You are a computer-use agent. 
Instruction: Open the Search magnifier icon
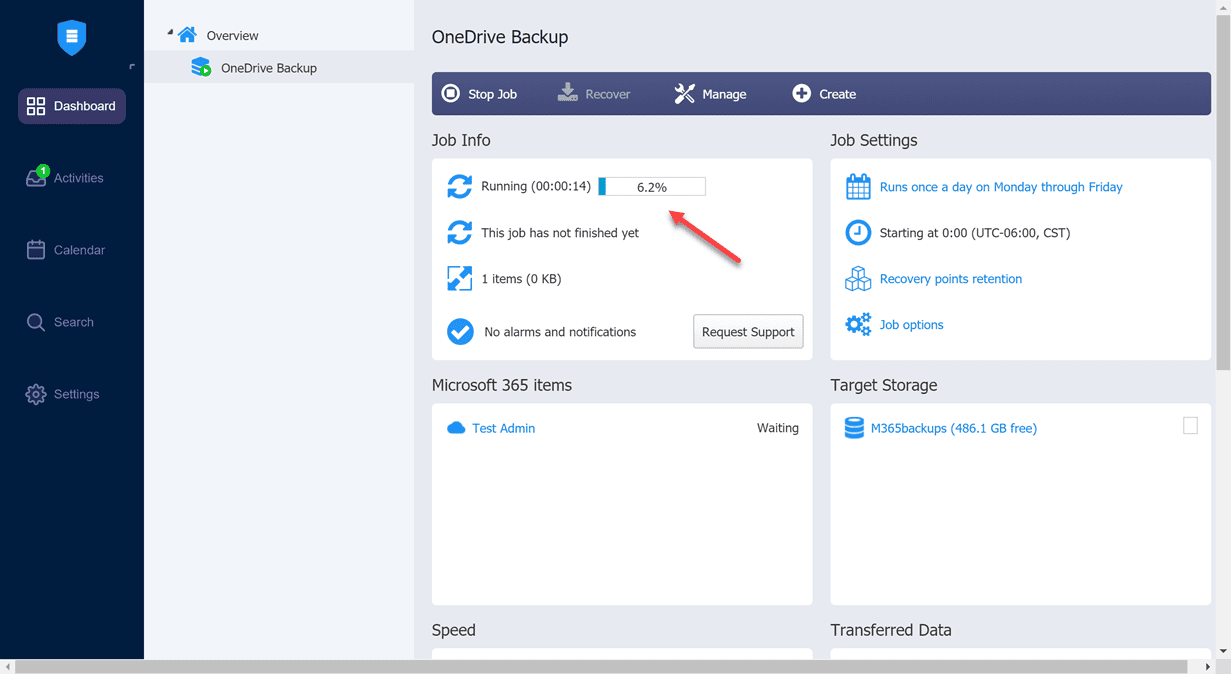(36, 322)
